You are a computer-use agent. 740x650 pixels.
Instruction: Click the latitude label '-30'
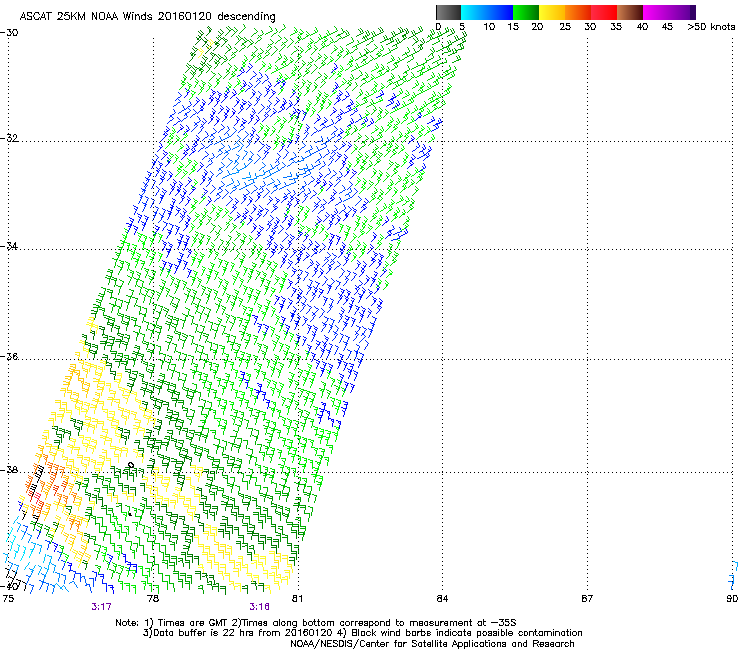tap(9, 33)
